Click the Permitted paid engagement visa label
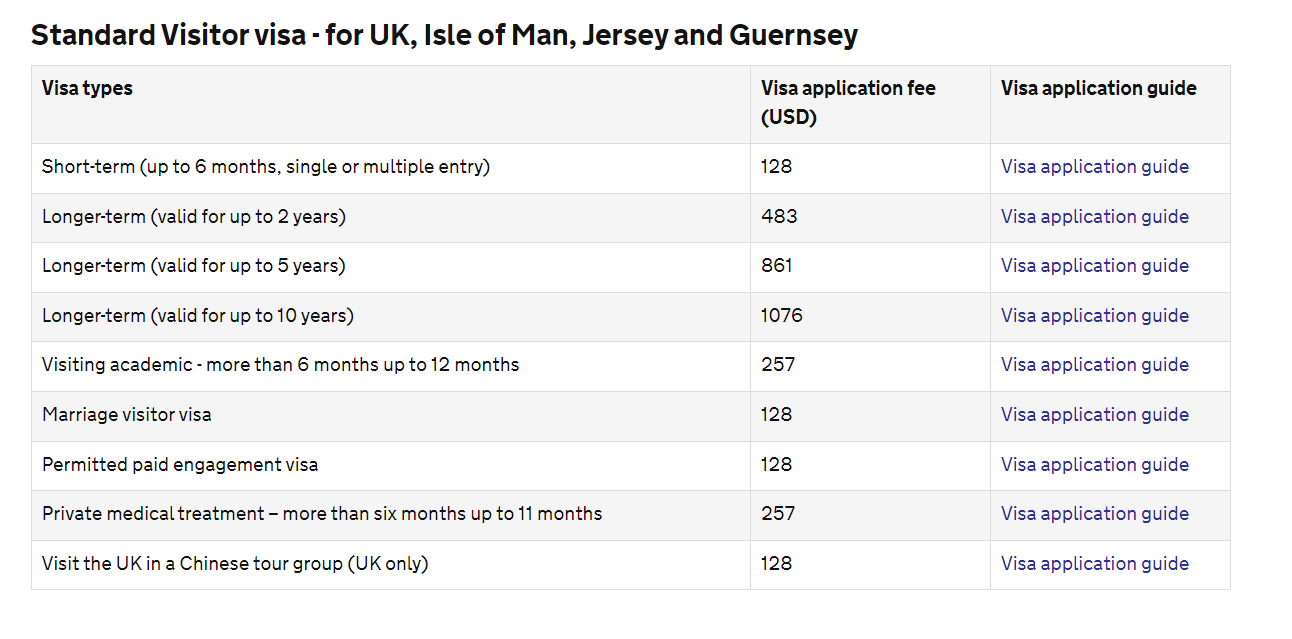The image size is (1292, 639). (180, 465)
